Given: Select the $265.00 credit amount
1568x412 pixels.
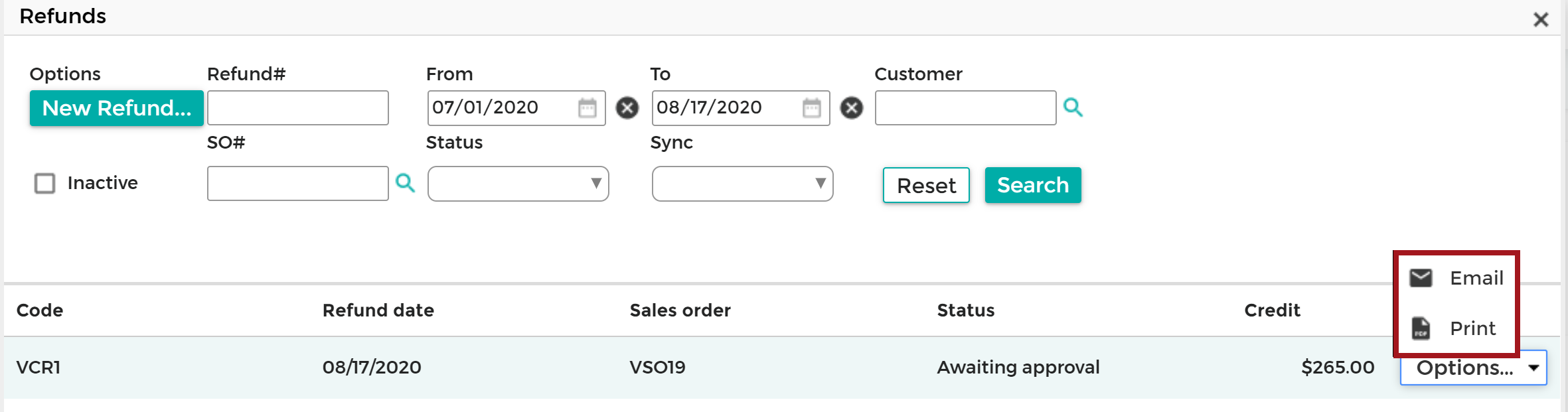Looking at the screenshot, I should click(1338, 368).
